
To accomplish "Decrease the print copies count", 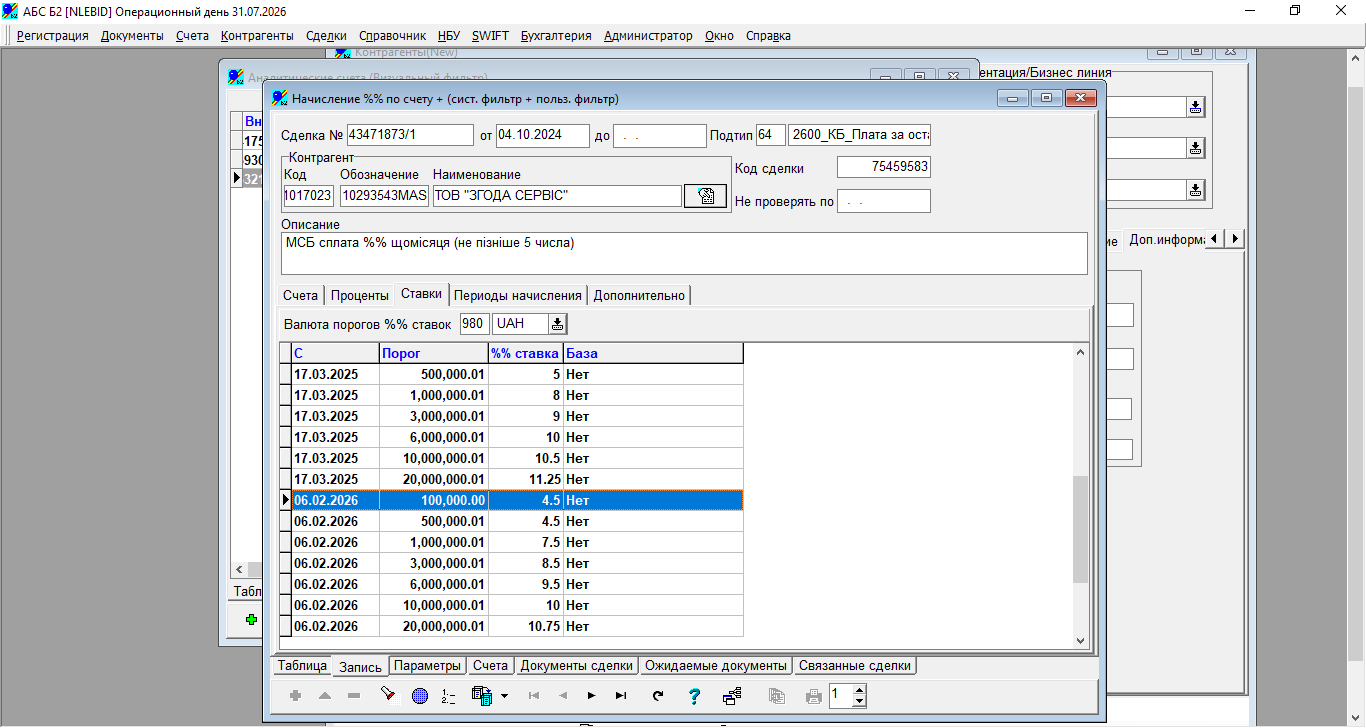I will tap(860, 701).
